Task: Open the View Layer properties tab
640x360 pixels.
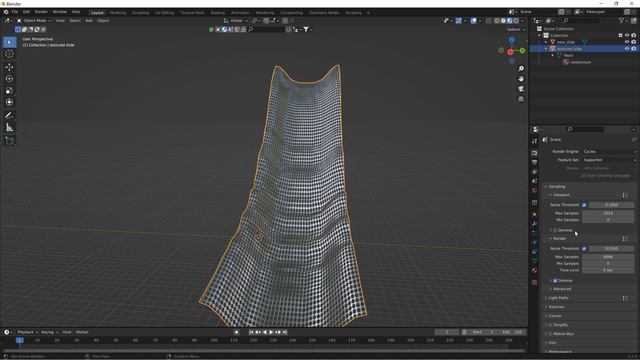Action: [x=535, y=172]
